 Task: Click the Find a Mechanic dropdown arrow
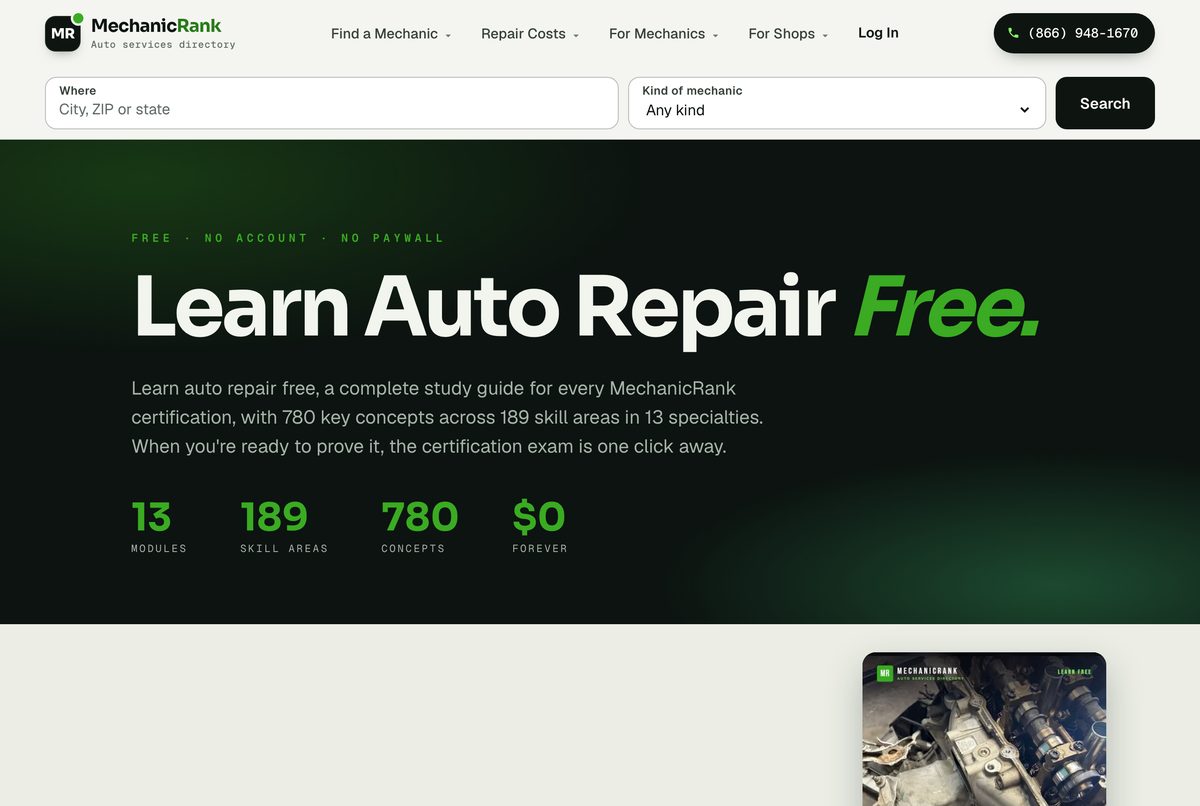pos(448,35)
